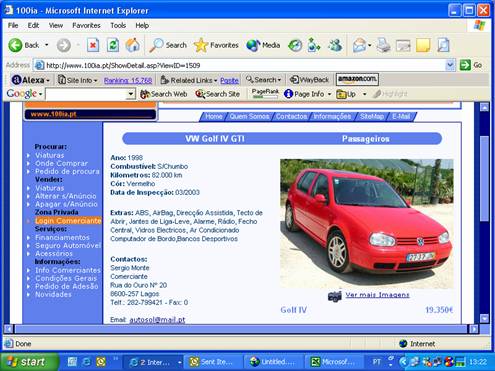Image resolution: width=495 pixels, height=371 pixels.
Task: Click the vertical scrollbar down arrow
Action: pyautogui.click(x=484, y=318)
